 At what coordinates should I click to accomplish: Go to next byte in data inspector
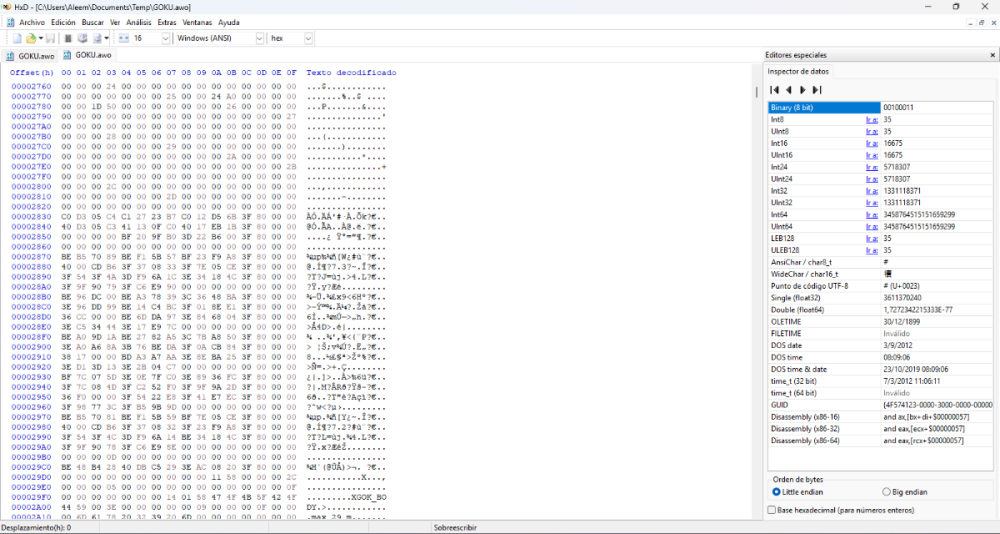[802, 90]
